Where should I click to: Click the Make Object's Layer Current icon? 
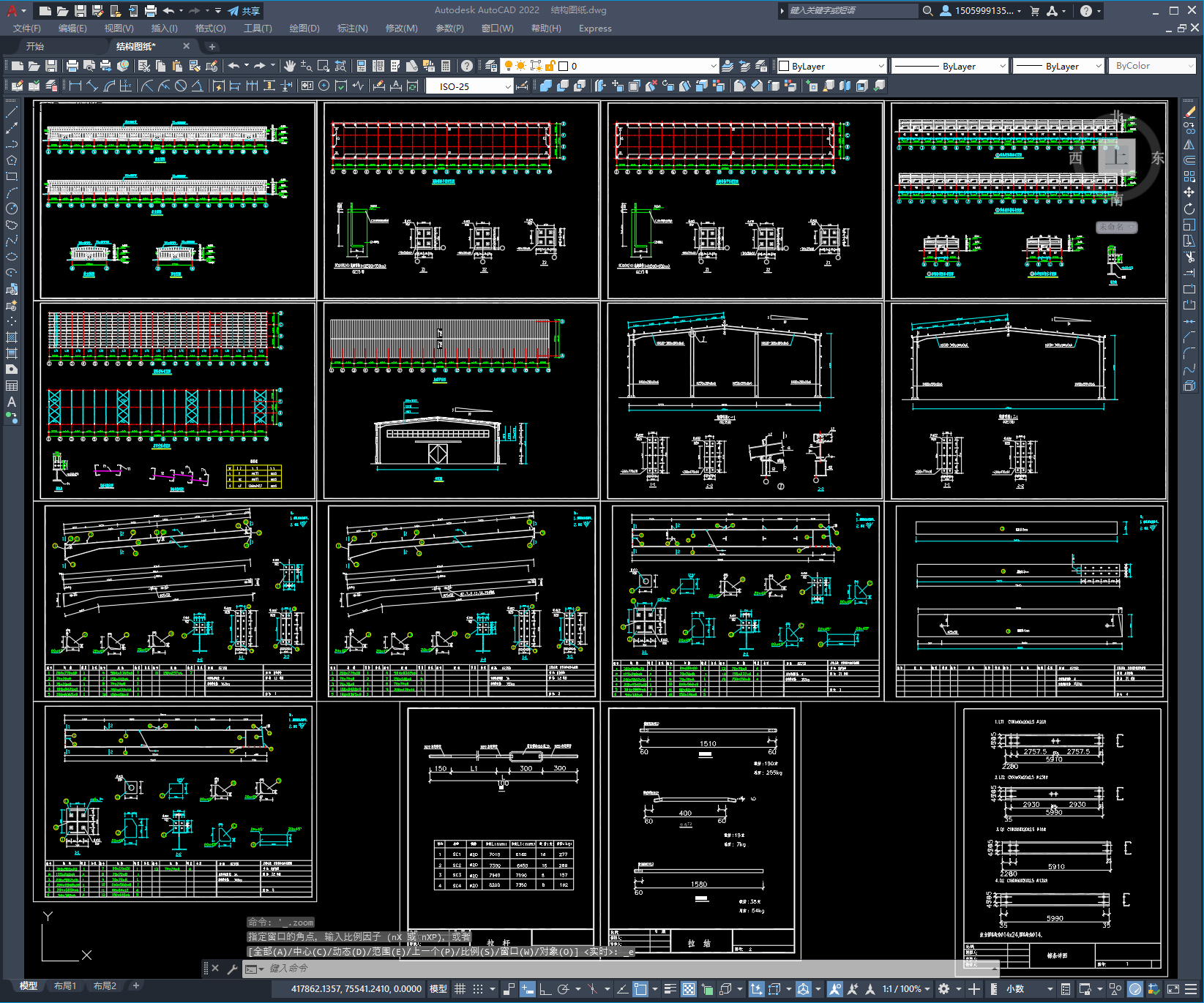pyautogui.click(x=728, y=66)
